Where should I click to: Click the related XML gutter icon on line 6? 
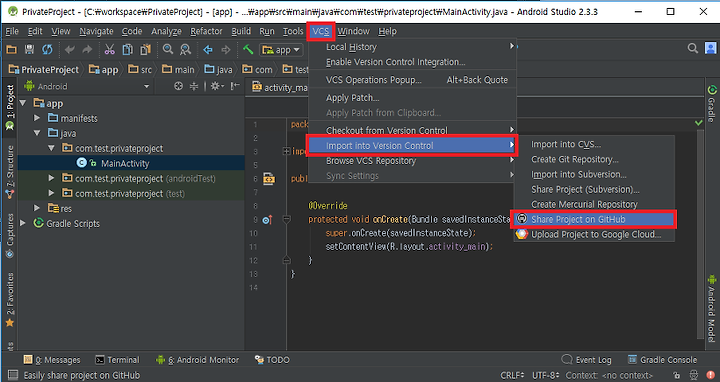tap(269, 179)
